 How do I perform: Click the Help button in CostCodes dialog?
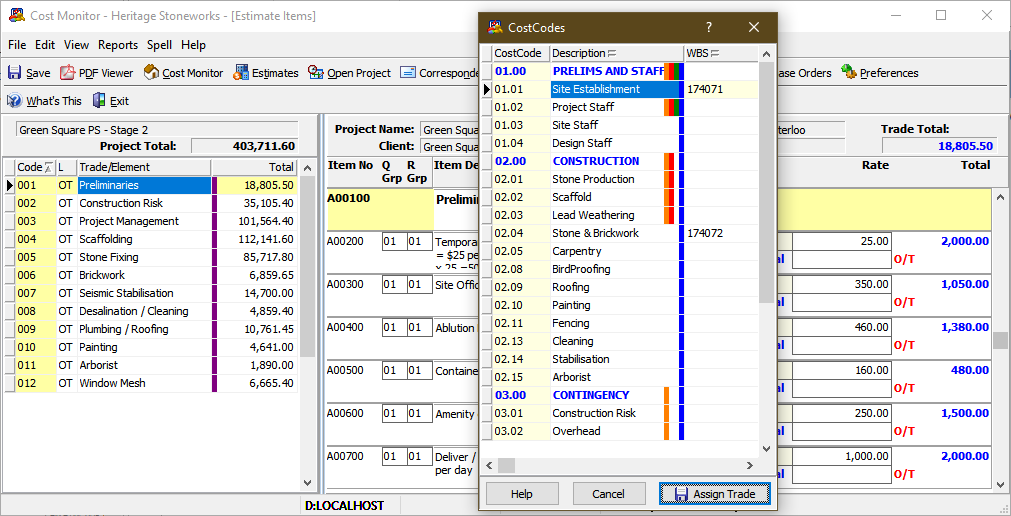(522, 494)
